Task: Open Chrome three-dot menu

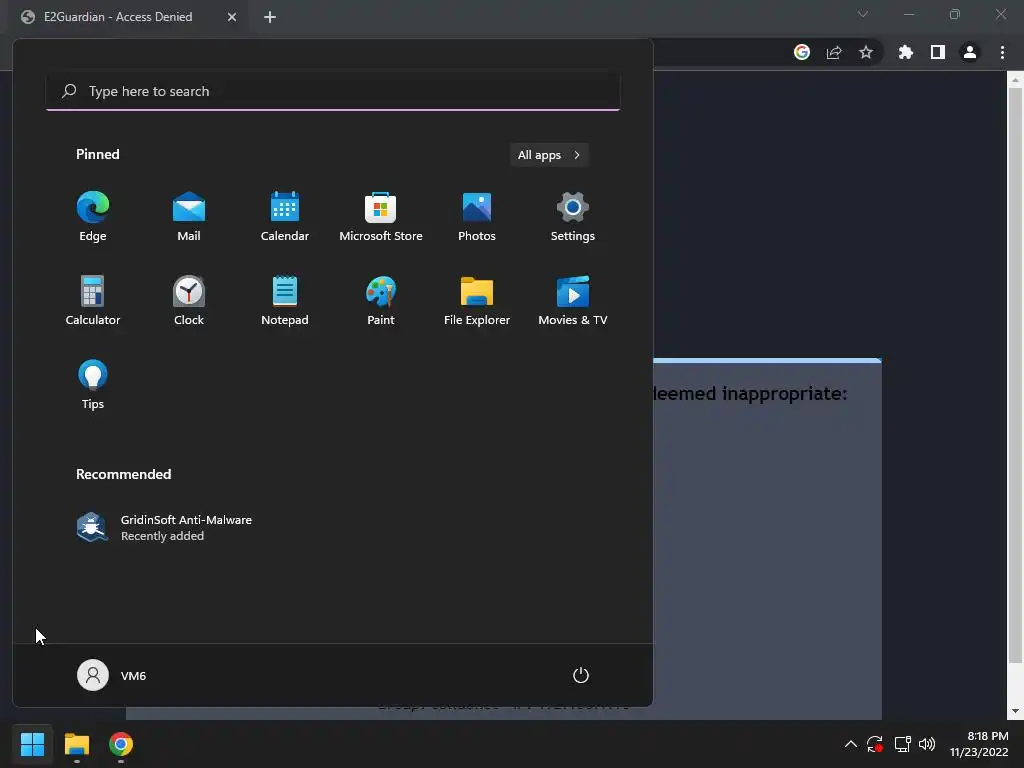Action: (1002, 52)
